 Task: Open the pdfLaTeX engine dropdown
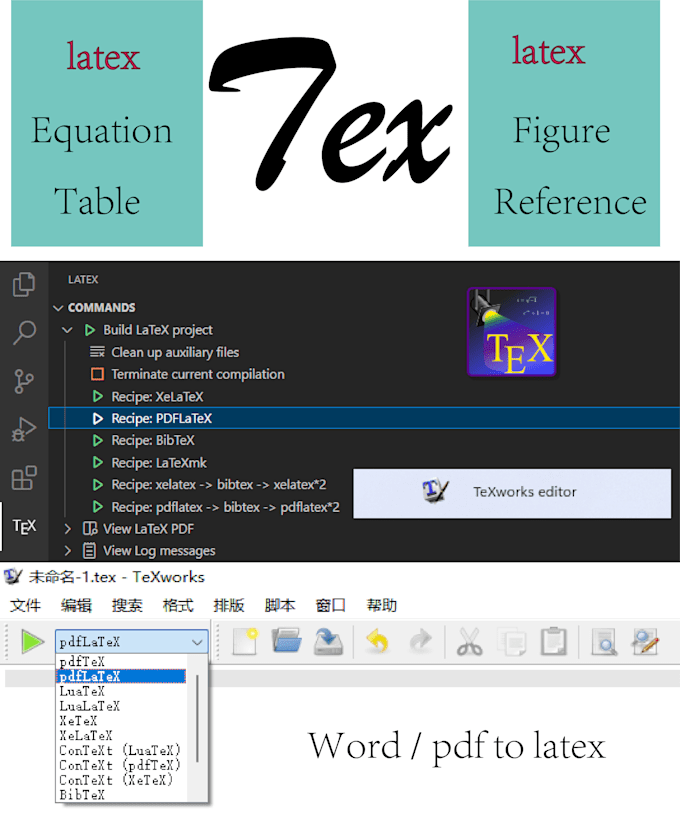click(x=132, y=642)
